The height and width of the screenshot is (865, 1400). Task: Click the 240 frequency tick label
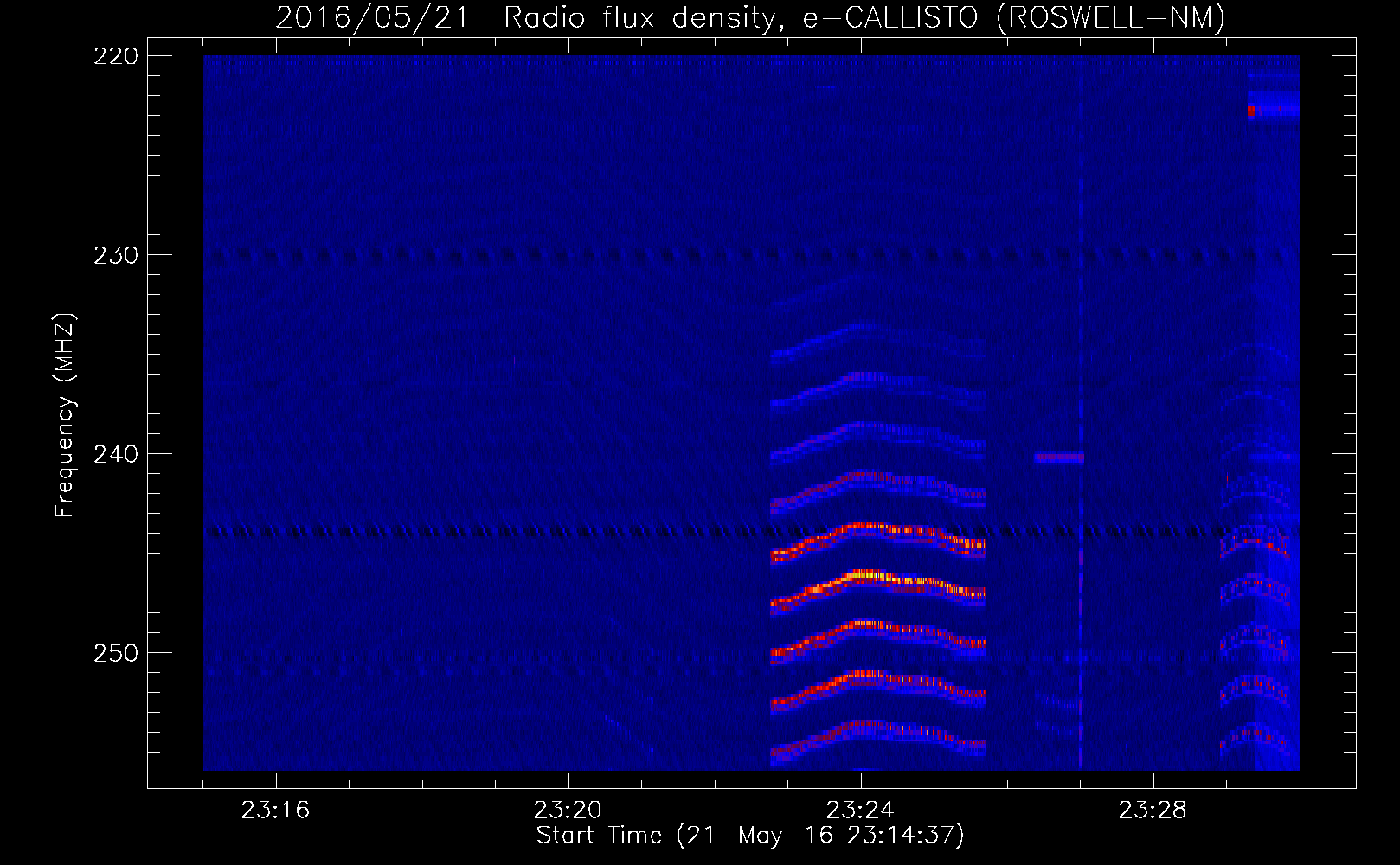coord(116,454)
